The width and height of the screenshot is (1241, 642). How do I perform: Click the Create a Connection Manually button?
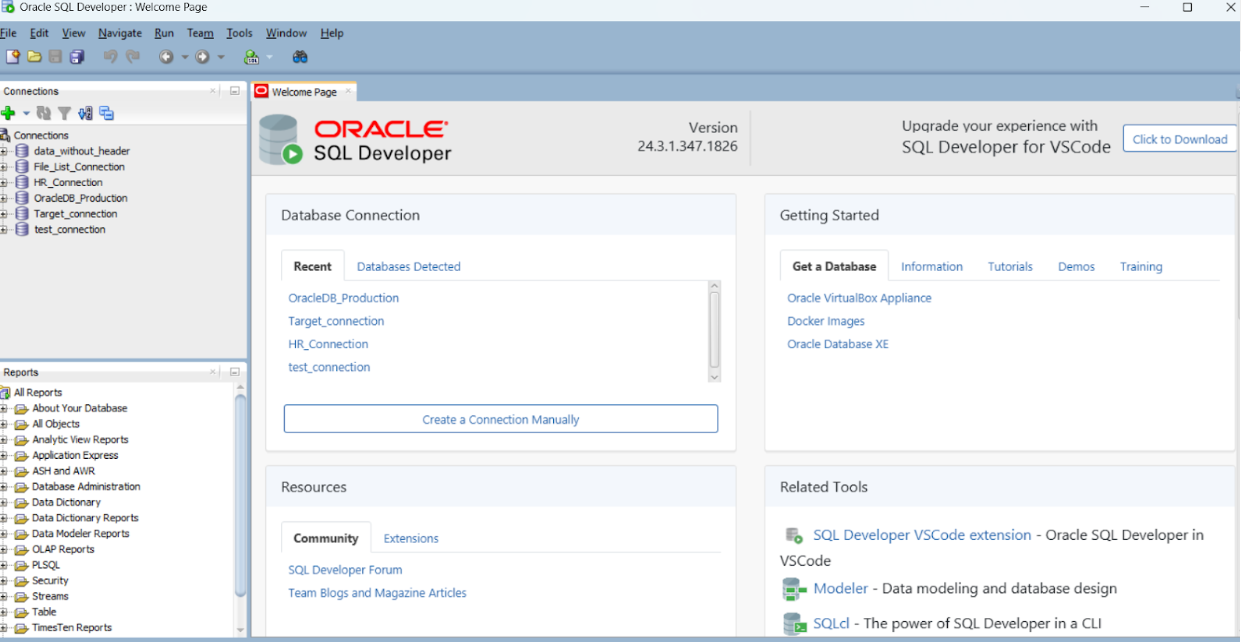(x=500, y=418)
